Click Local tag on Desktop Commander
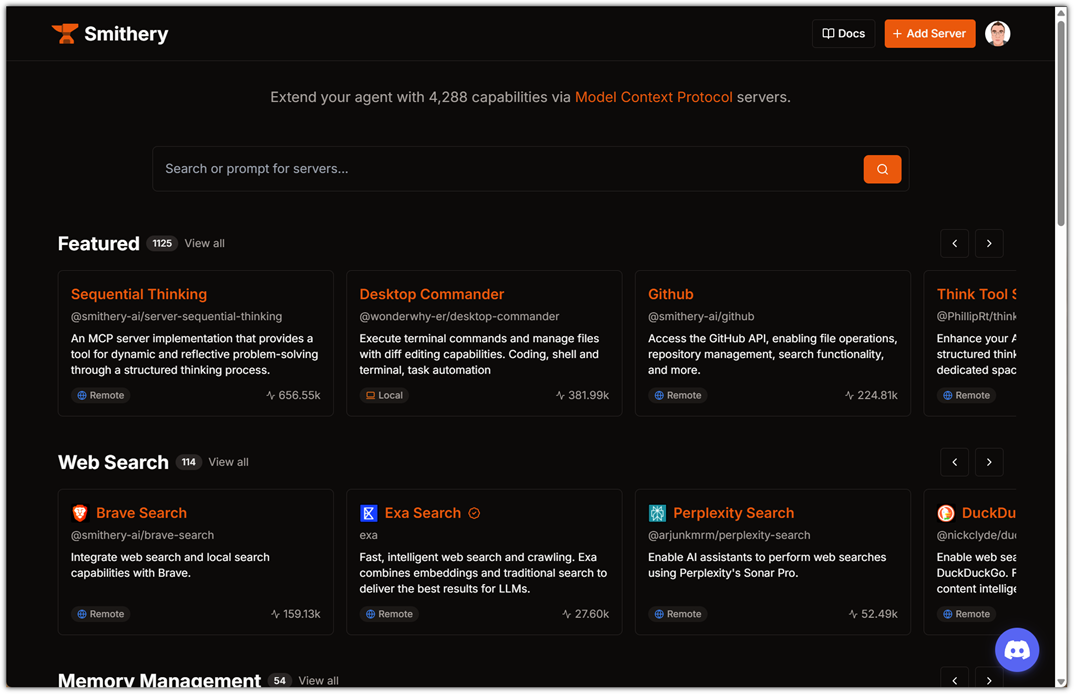The image size is (1074, 694). pos(384,395)
